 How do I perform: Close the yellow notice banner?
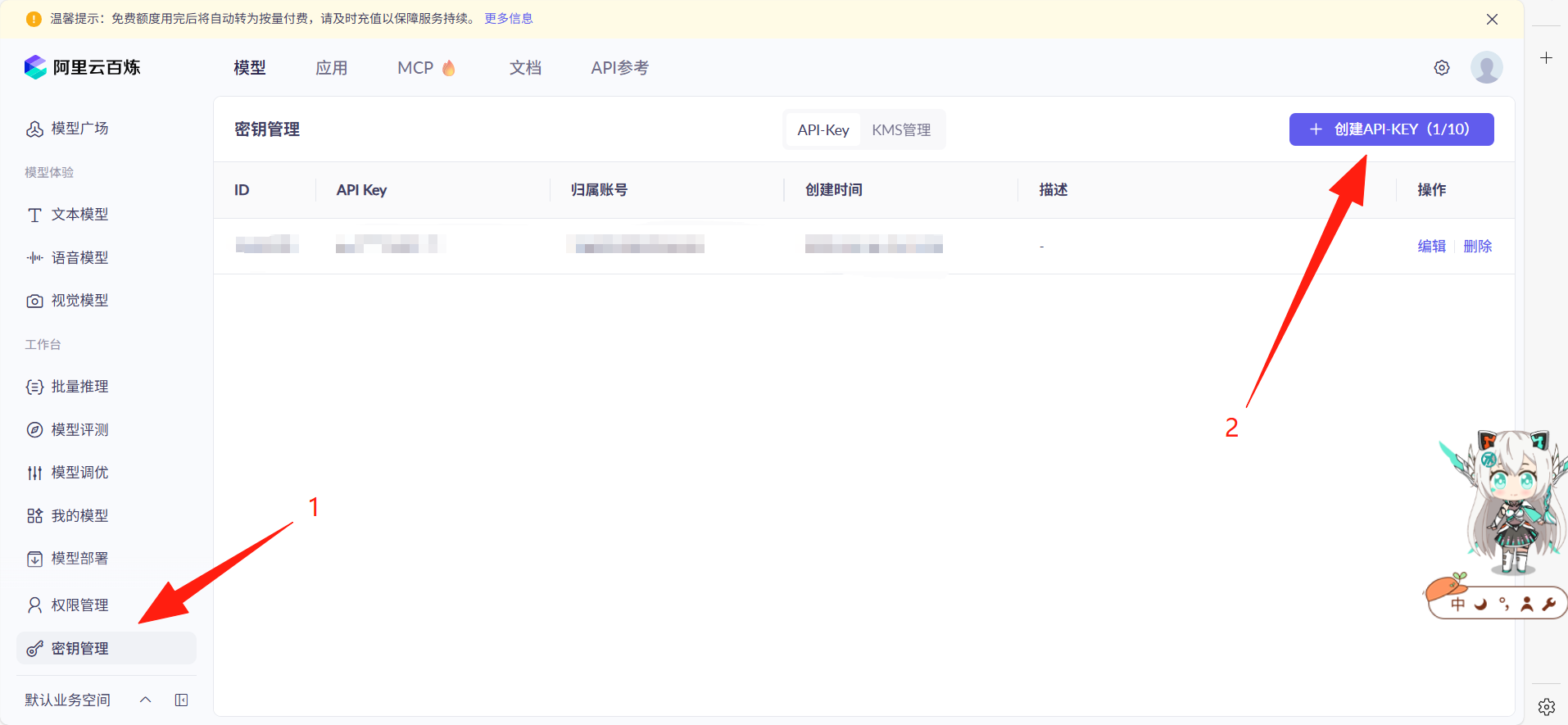(x=1492, y=19)
